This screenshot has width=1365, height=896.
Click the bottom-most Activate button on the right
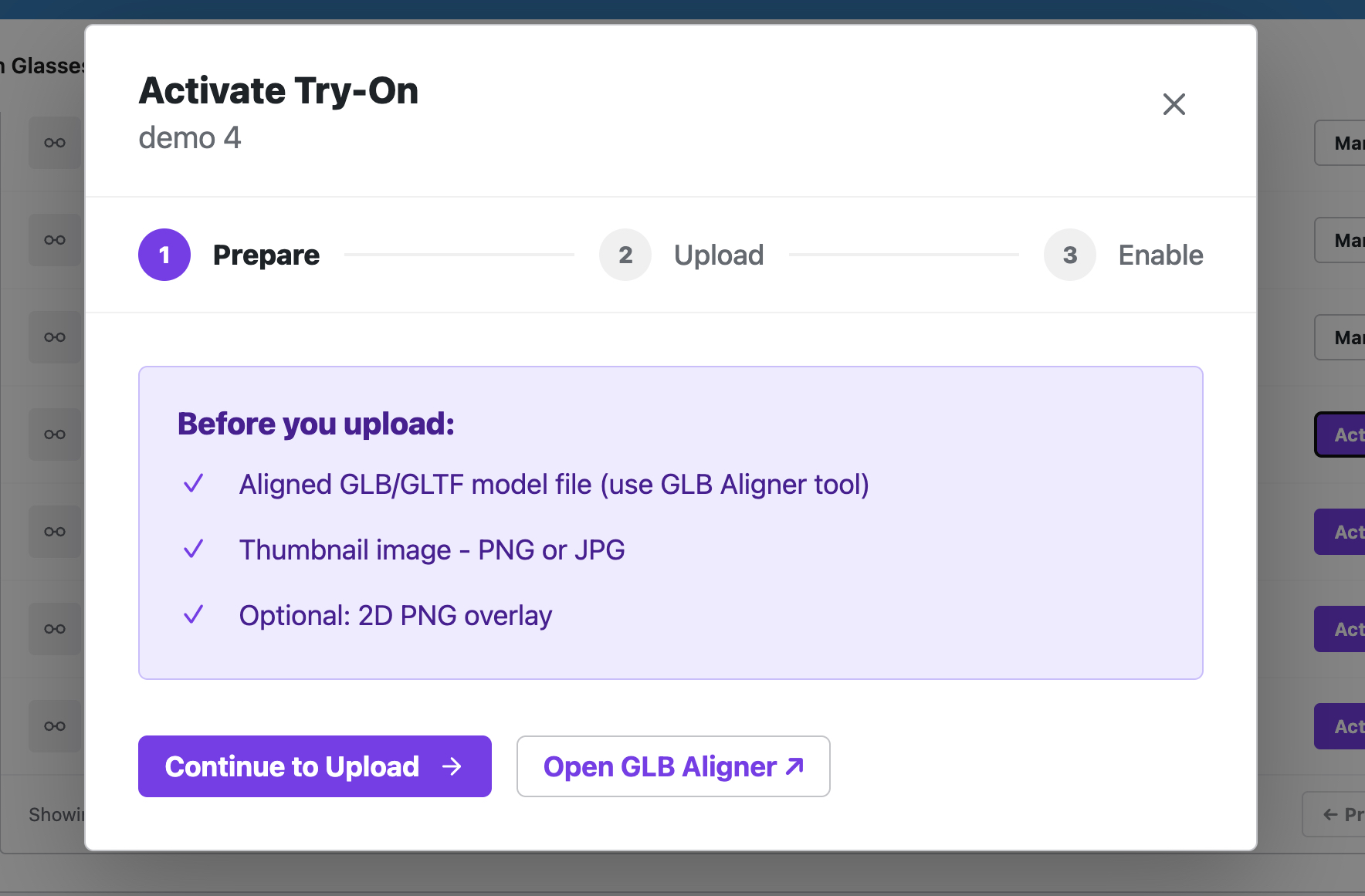(x=1340, y=726)
